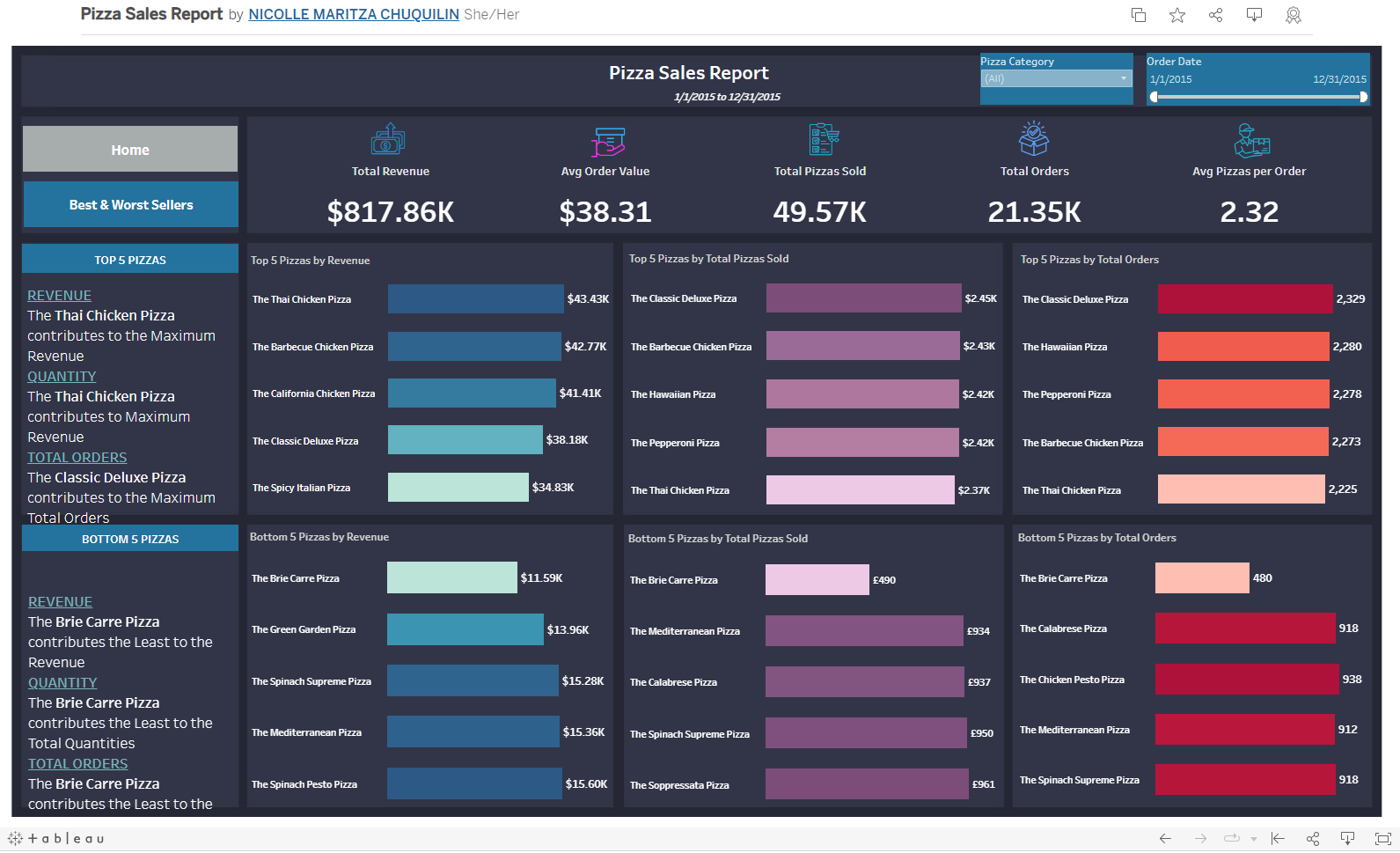Select the Barbecue Chicken Pizza $42.77K bar
Screen dimensions: 1400x853
[x=474, y=347]
